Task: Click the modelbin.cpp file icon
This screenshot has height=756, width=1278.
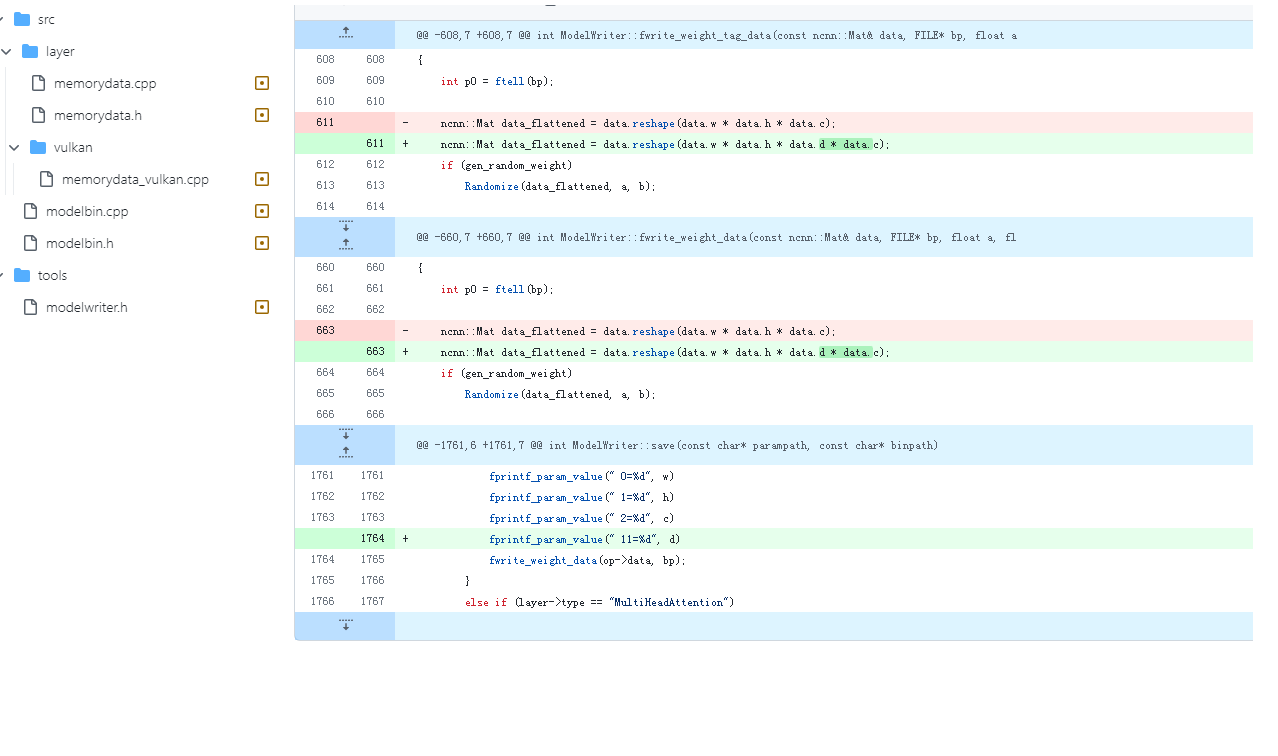Action: pos(30,211)
